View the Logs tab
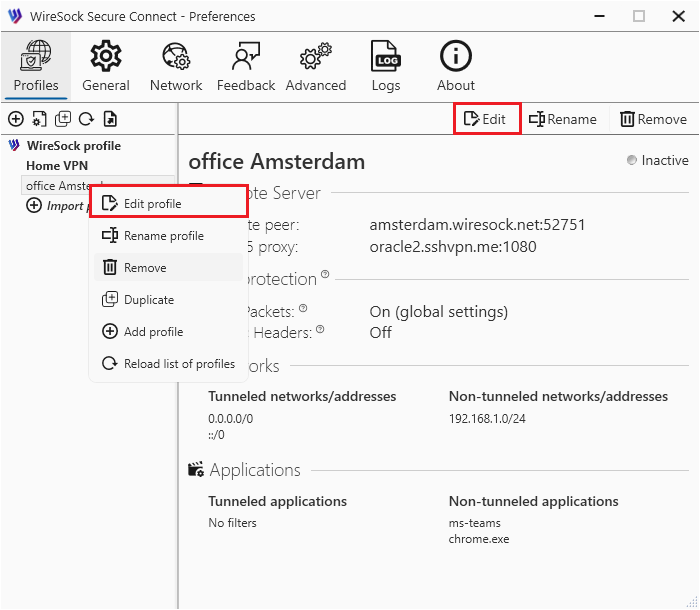700x610 pixels. 386,66
